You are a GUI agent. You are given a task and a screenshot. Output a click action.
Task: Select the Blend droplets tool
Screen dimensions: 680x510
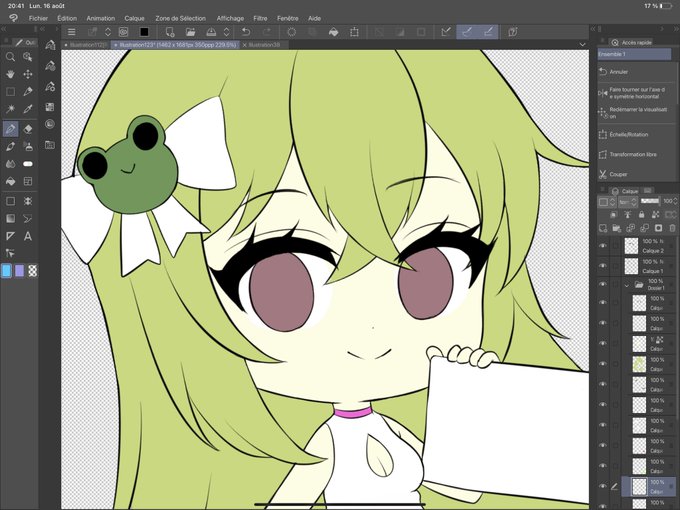[10, 164]
